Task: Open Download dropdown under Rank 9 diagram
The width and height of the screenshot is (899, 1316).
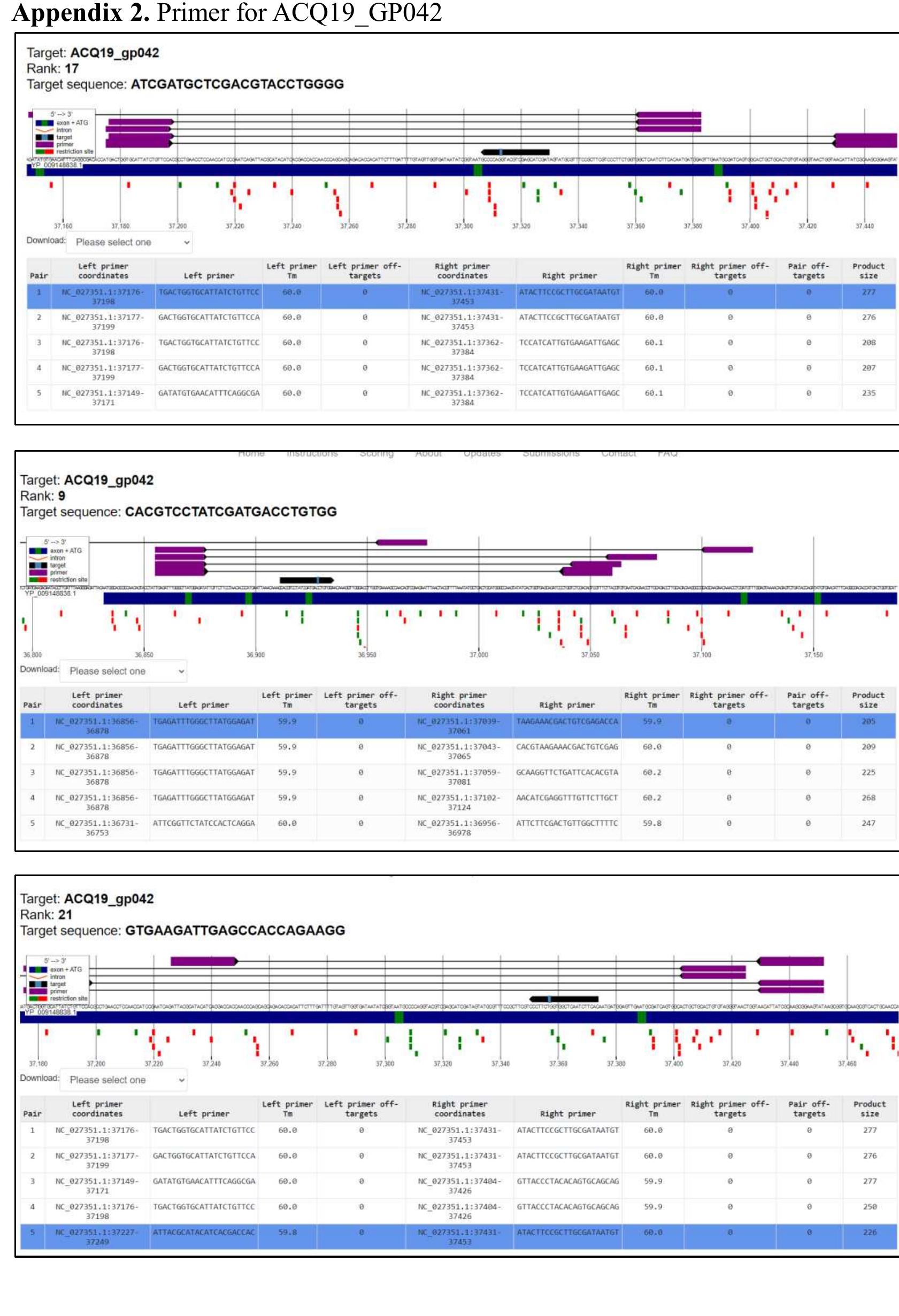Action: pos(123,671)
